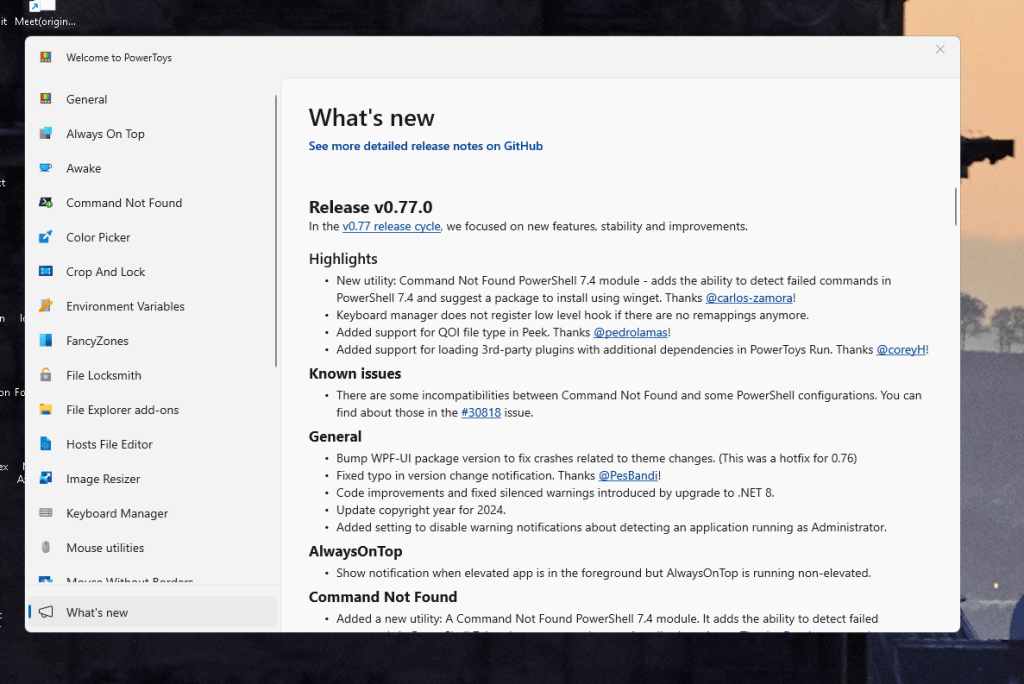Open the FancyZones entry
The image size is (1024, 684).
point(152,341)
